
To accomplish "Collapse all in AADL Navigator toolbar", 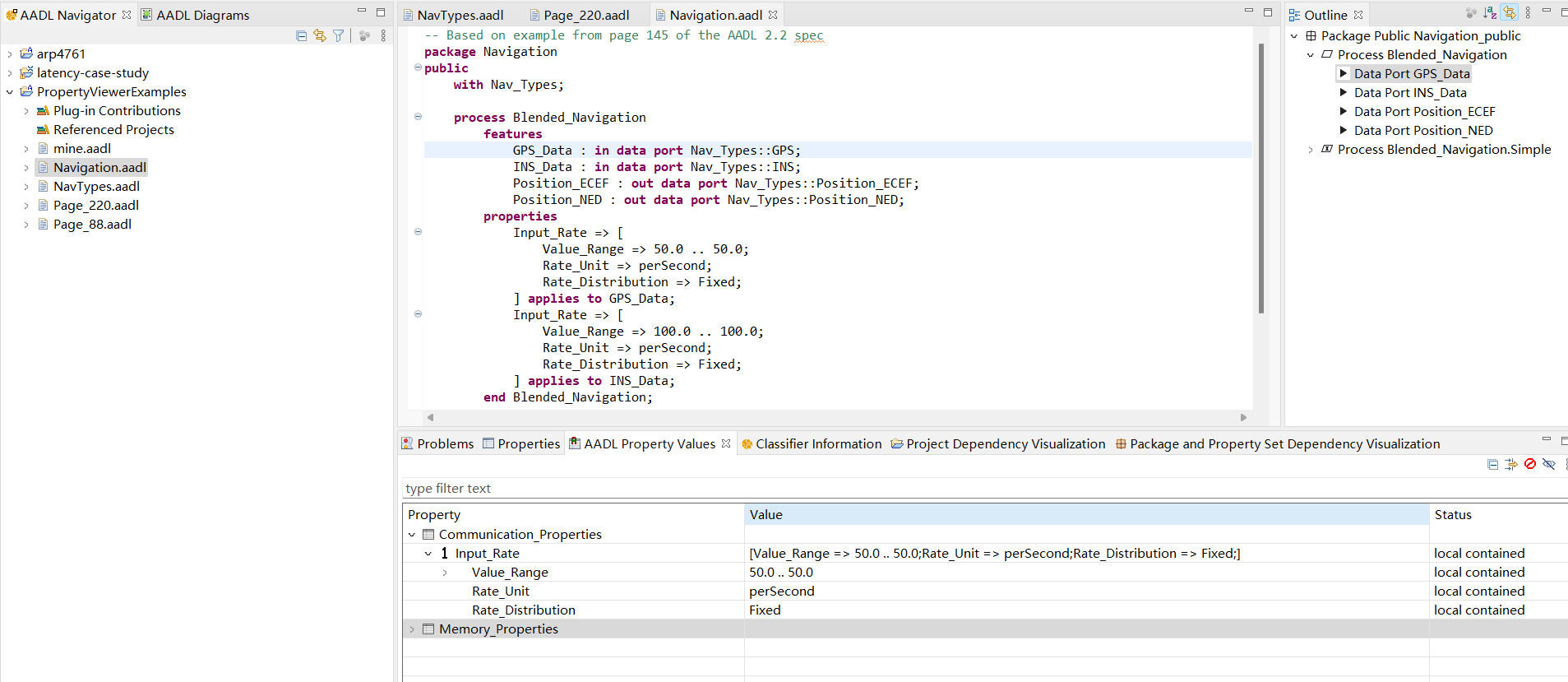I will [301, 35].
